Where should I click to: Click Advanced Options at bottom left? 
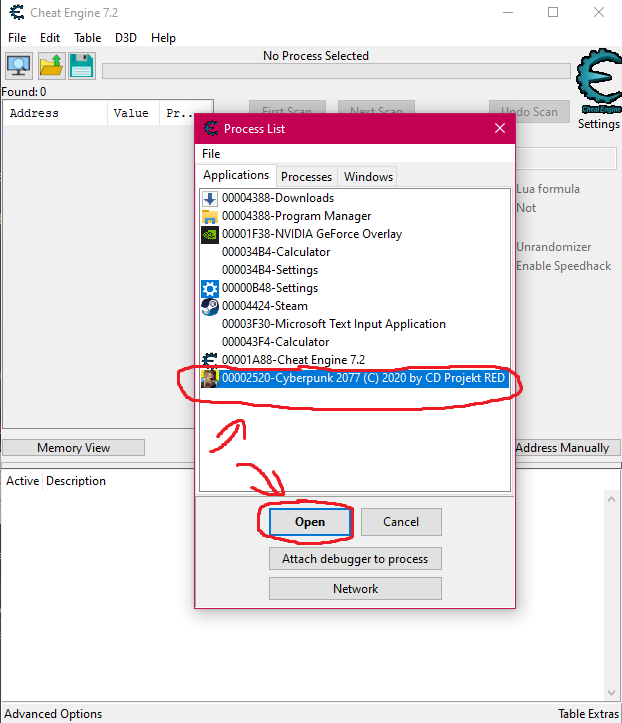[53, 714]
